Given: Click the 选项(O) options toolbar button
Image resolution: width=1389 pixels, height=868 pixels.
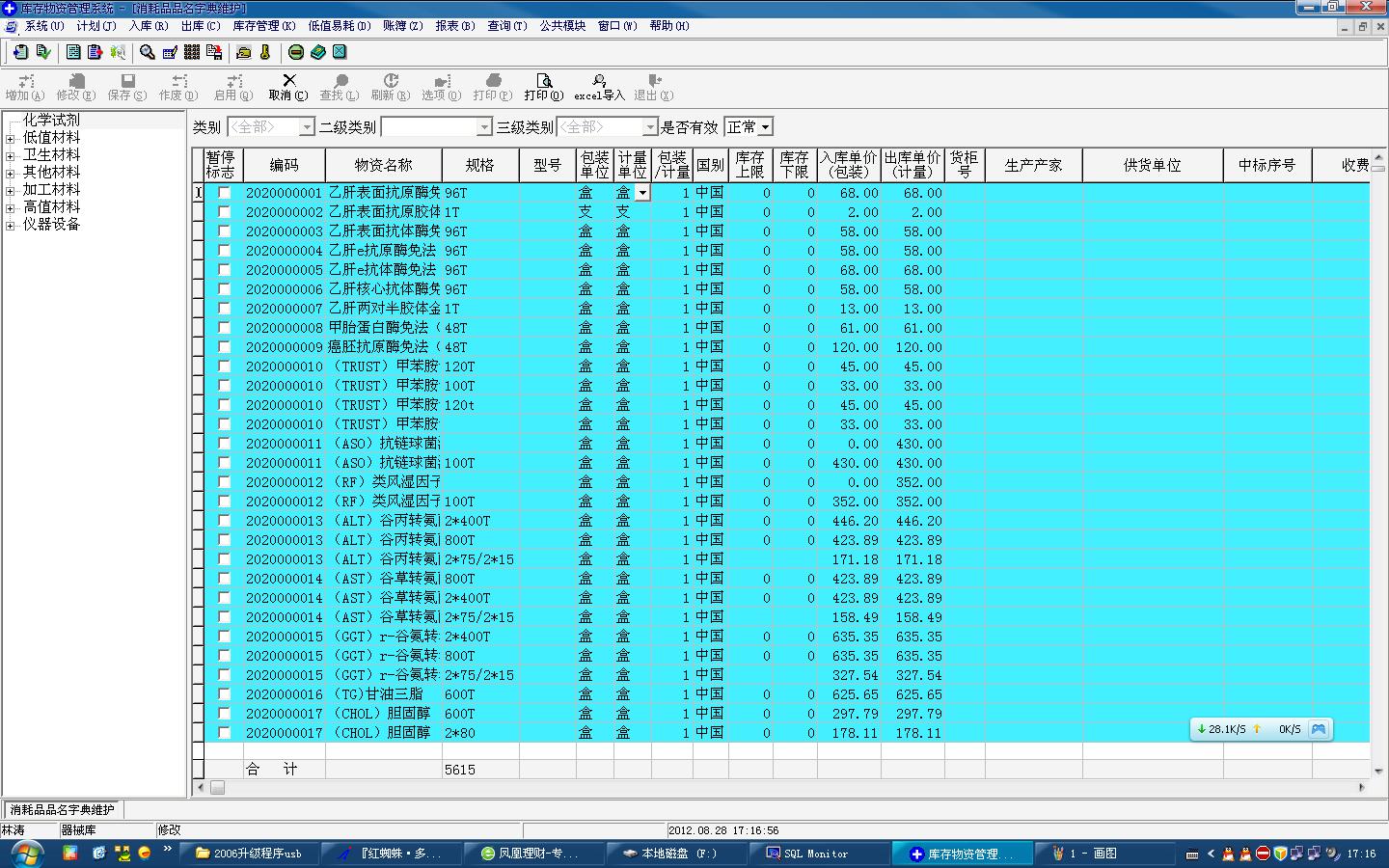Looking at the screenshot, I should click(x=442, y=88).
